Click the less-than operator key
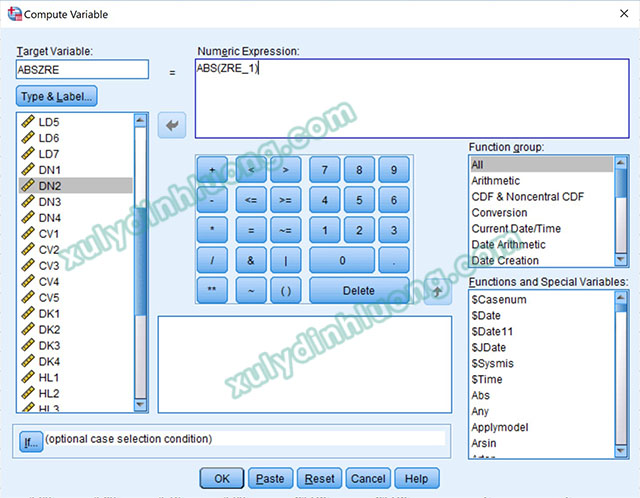640x498 pixels. (251, 169)
